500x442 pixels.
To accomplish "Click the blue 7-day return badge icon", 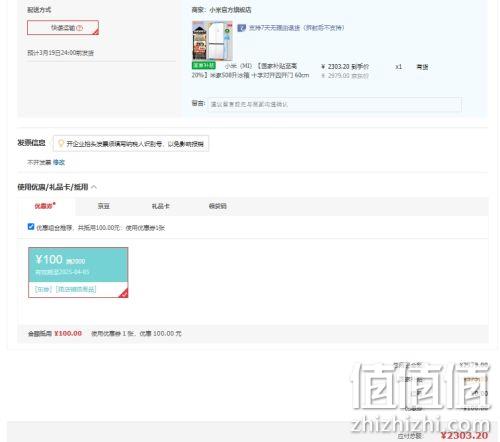I will [x=241, y=28].
